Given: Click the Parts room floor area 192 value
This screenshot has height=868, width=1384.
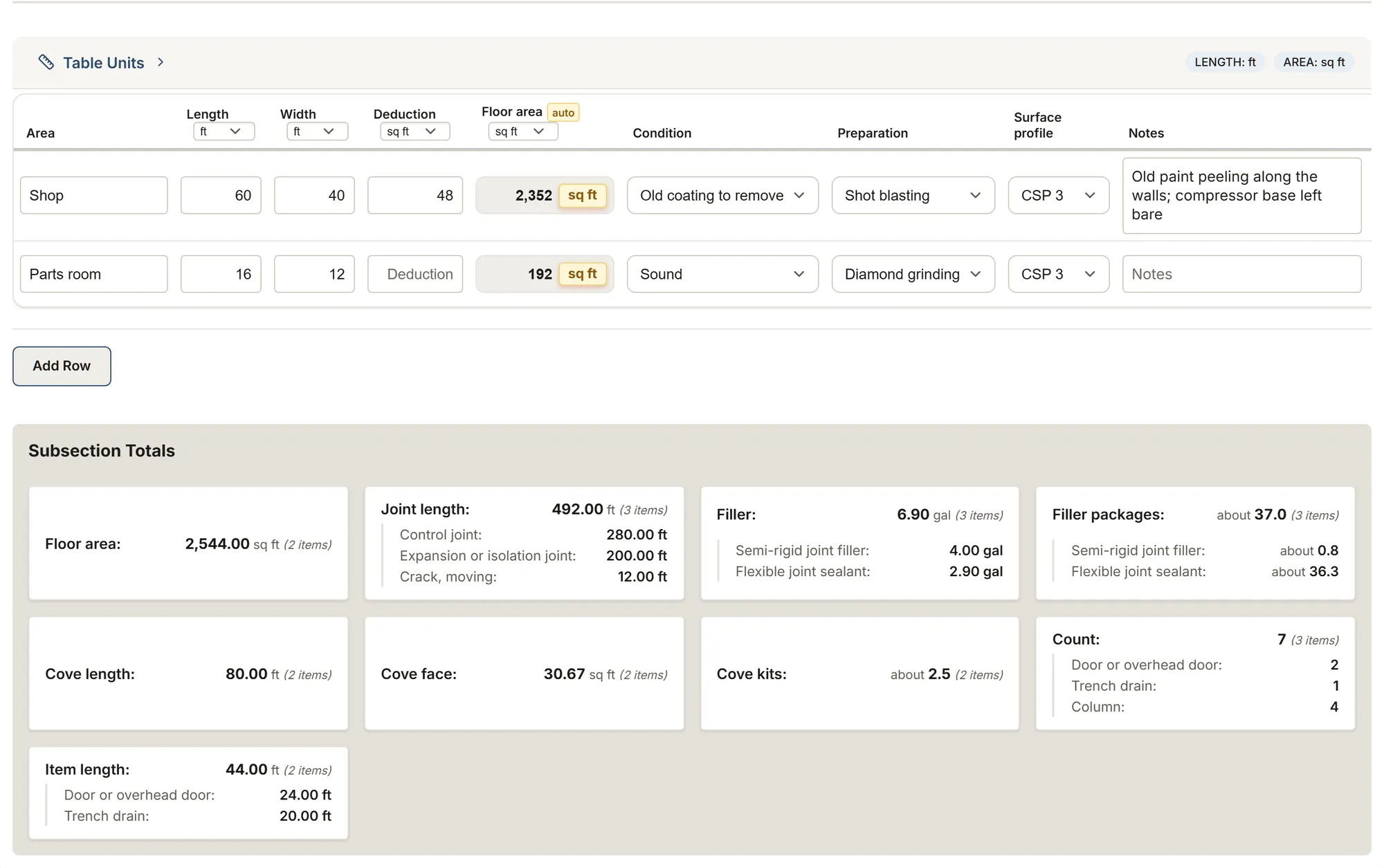Looking at the screenshot, I should point(540,275).
